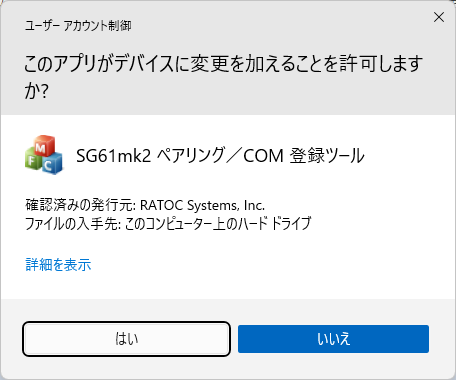Click the ユーザー アカウント制御 title text
Viewport: 456px width, 380px height.
coord(78,26)
